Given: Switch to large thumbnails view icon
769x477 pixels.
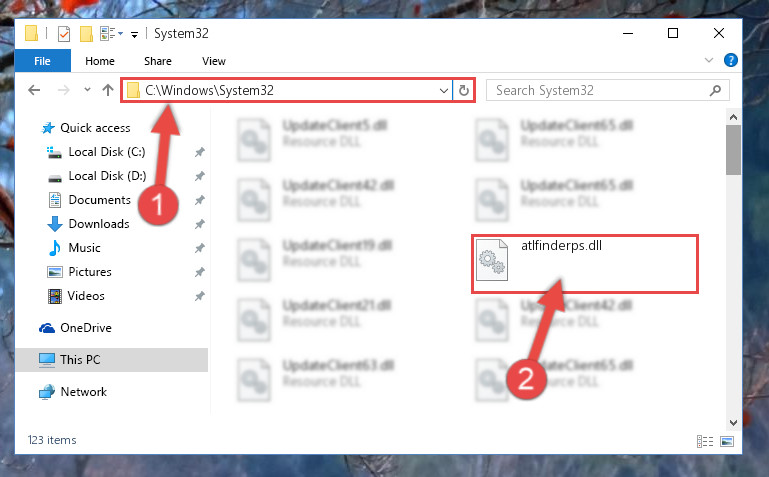Looking at the screenshot, I should coord(727,441).
